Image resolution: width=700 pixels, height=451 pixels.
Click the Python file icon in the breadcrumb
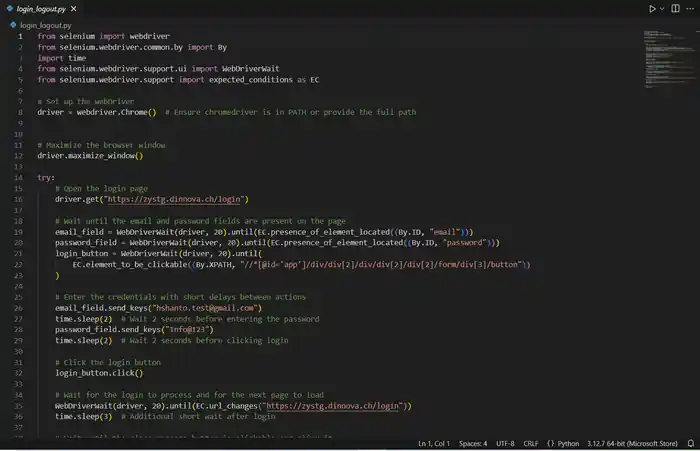coord(13,25)
